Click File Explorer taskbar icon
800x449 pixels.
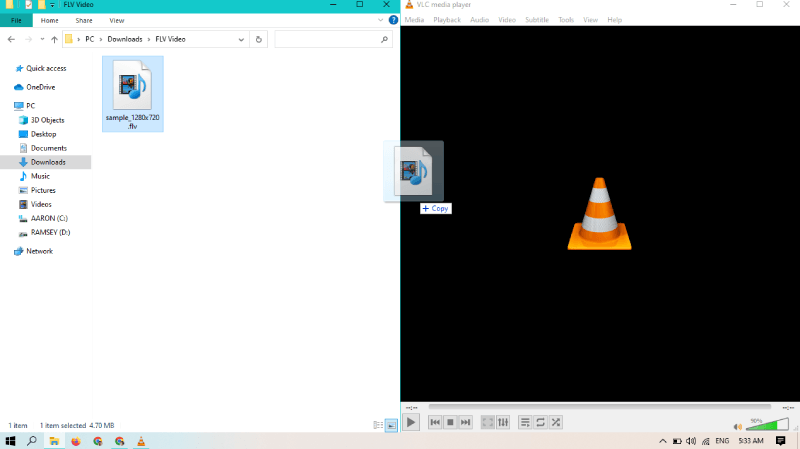pos(54,441)
